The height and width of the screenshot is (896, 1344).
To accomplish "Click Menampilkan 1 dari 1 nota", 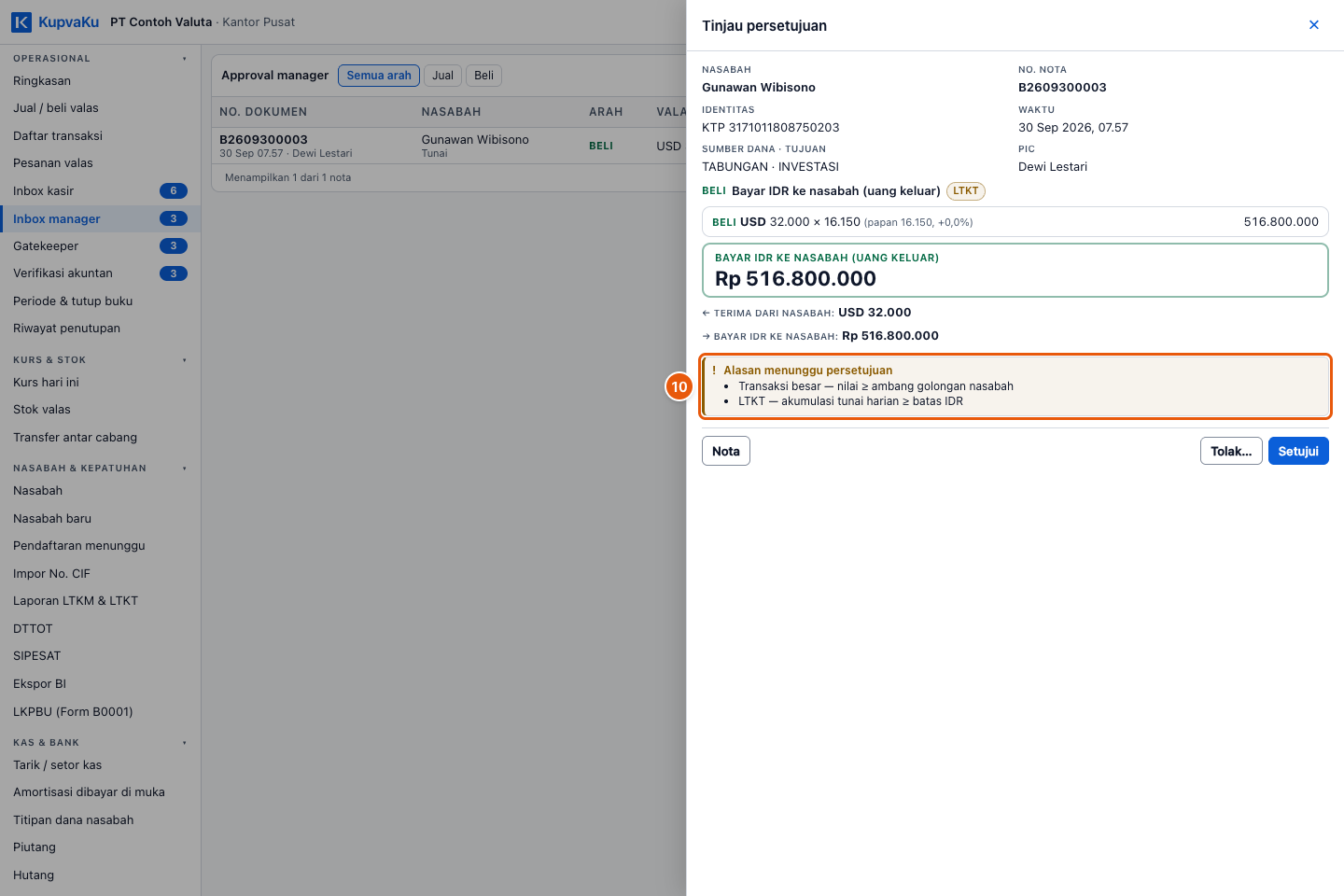I will [x=288, y=178].
